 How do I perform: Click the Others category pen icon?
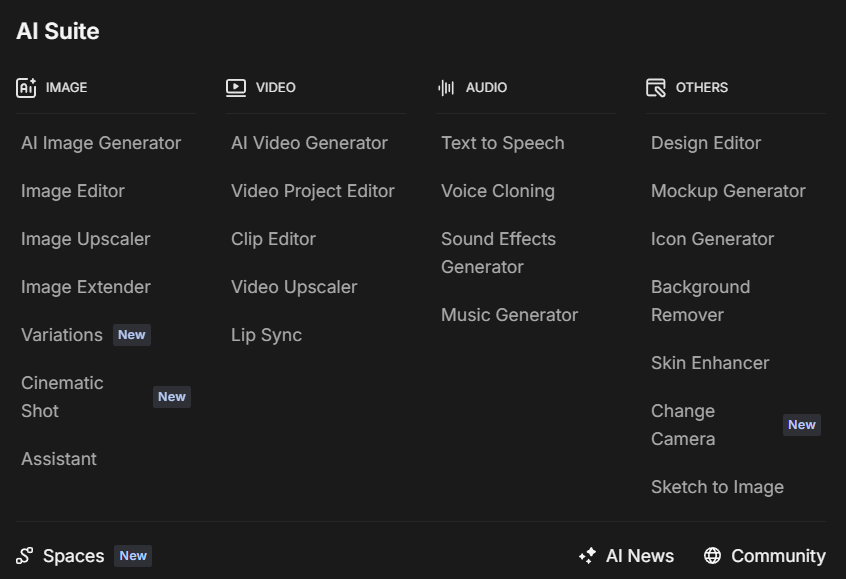656,87
